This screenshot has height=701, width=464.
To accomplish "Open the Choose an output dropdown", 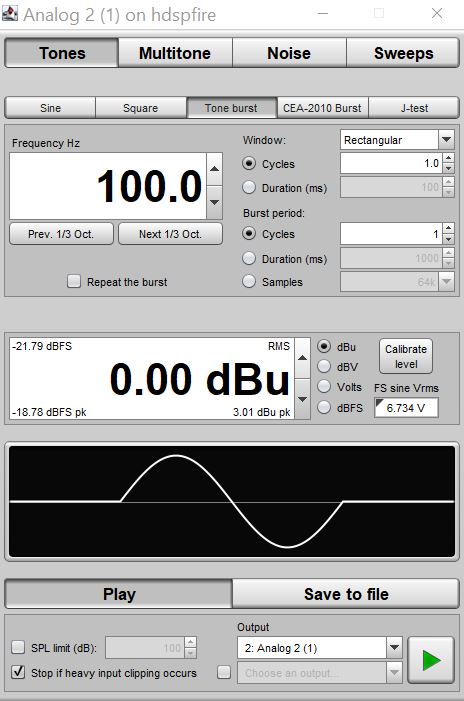I will (x=320, y=672).
